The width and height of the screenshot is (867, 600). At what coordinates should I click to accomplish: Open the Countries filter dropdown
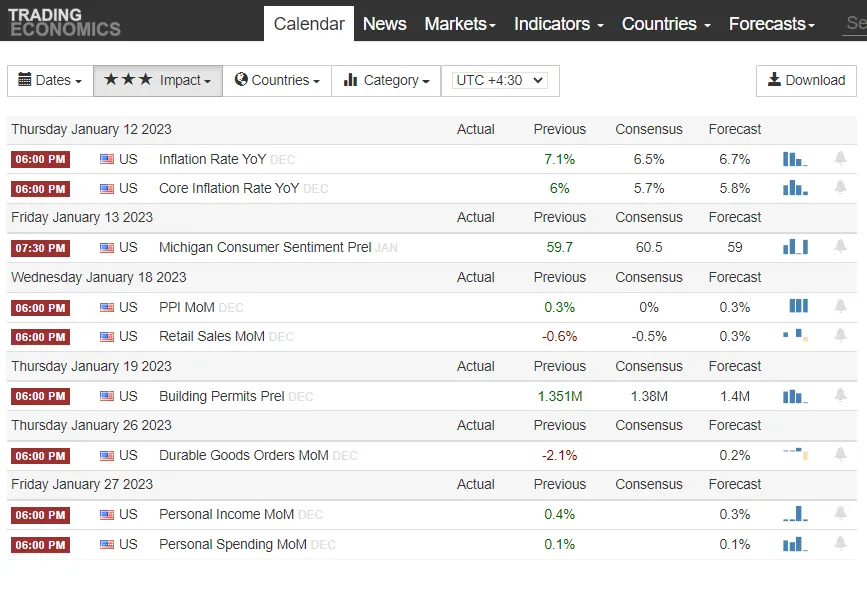tap(277, 81)
